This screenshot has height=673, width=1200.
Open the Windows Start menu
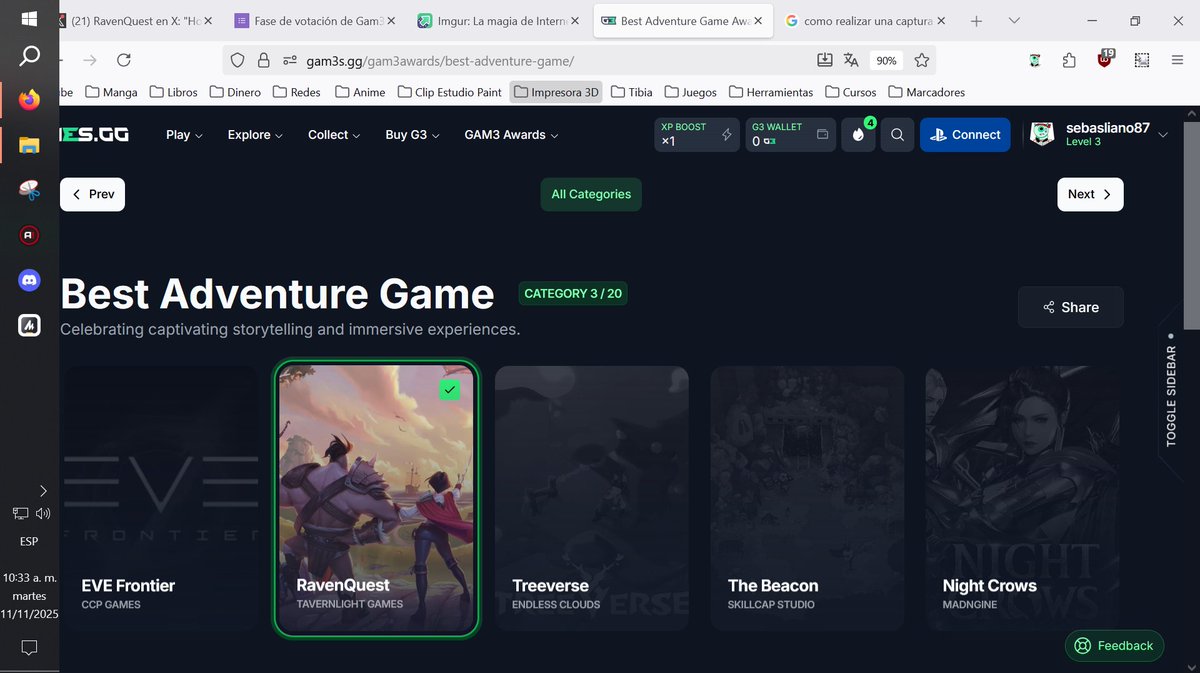[29, 19]
